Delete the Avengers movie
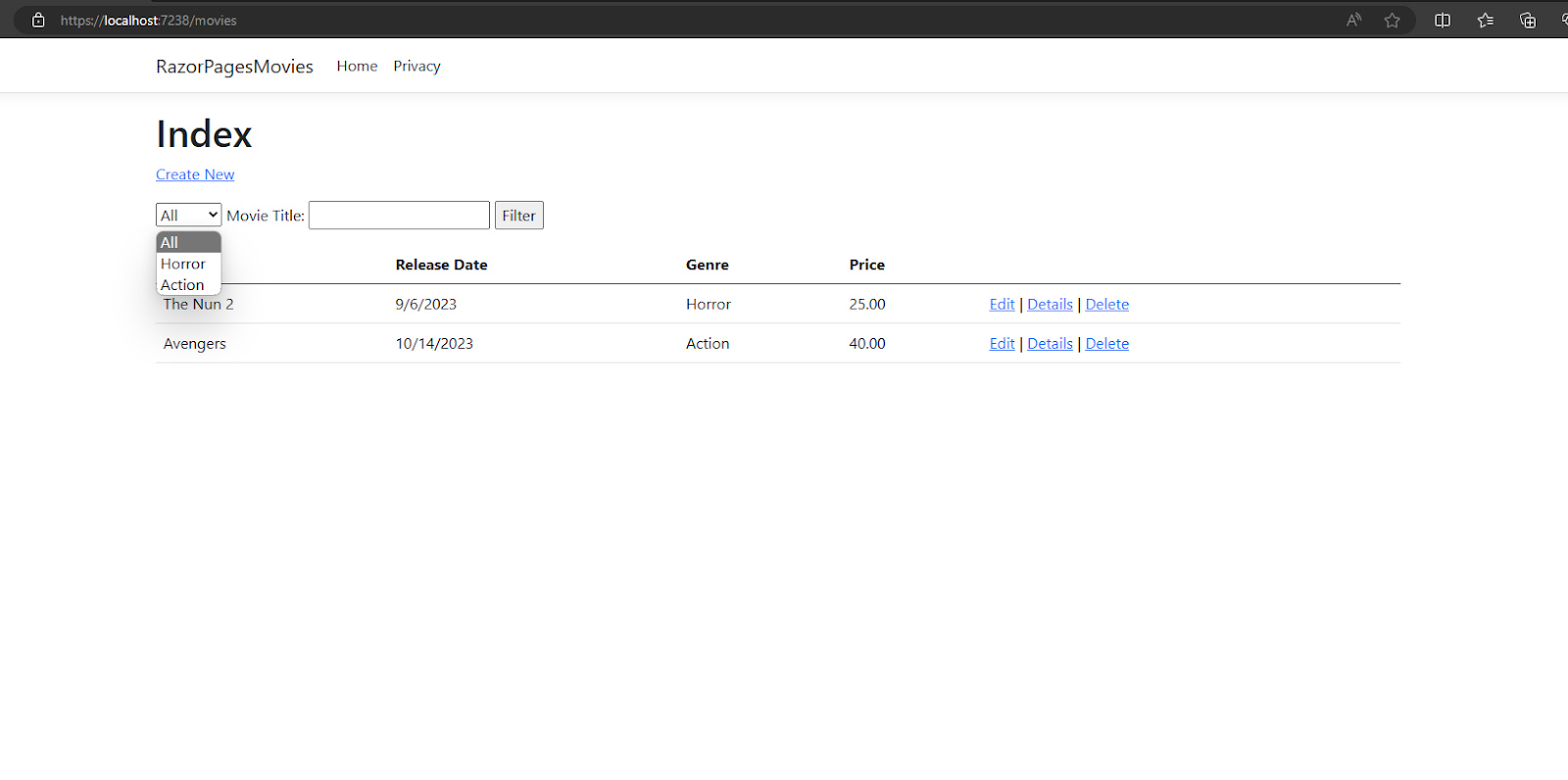The image size is (1568, 780). click(1106, 343)
